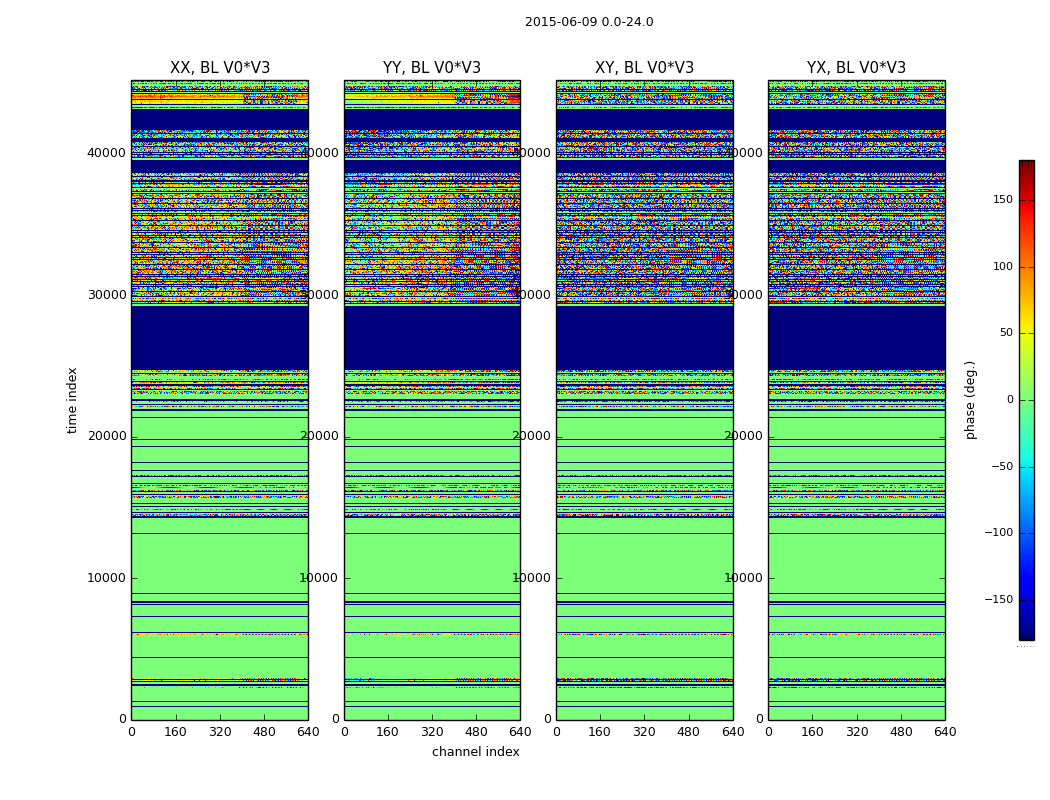
Task: Click the 10000 y-tick of the XX panel
Action: 108,578
